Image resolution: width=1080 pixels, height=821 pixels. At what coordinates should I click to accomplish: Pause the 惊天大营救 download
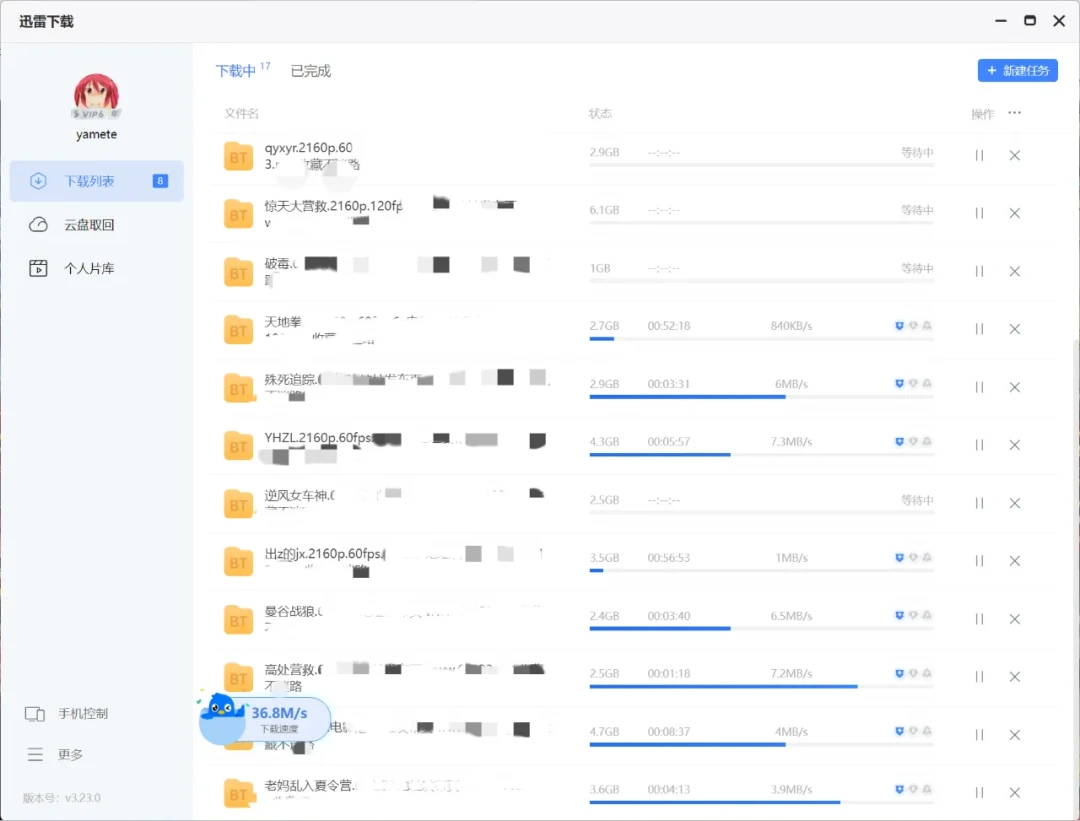tap(979, 214)
